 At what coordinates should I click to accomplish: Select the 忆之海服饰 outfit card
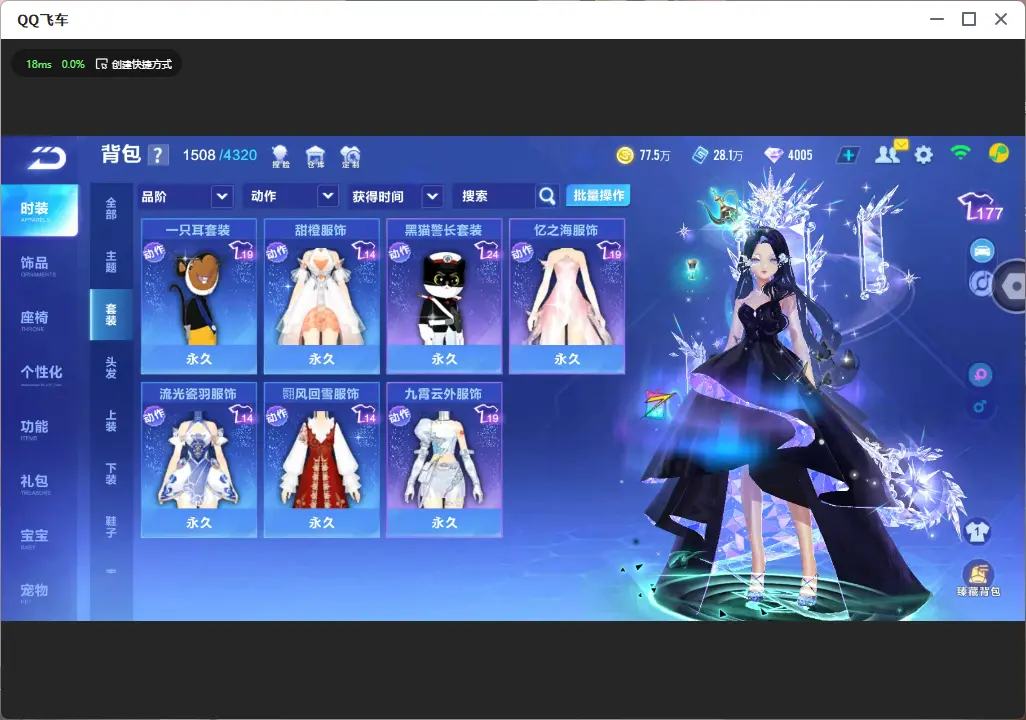click(x=567, y=297)
